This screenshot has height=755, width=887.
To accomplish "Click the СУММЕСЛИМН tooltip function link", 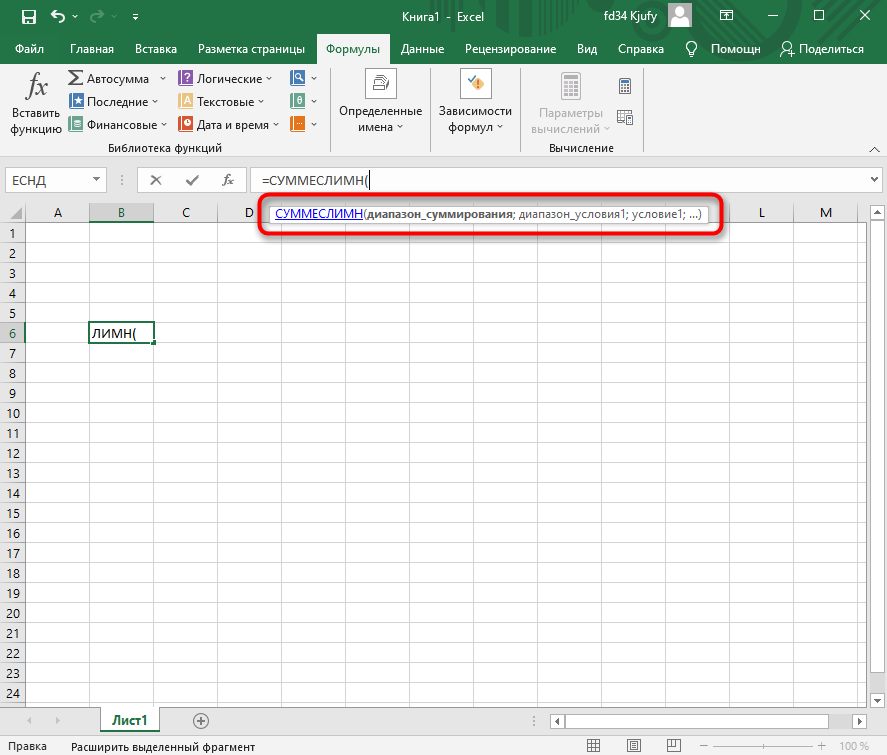I will pos(318,213).
